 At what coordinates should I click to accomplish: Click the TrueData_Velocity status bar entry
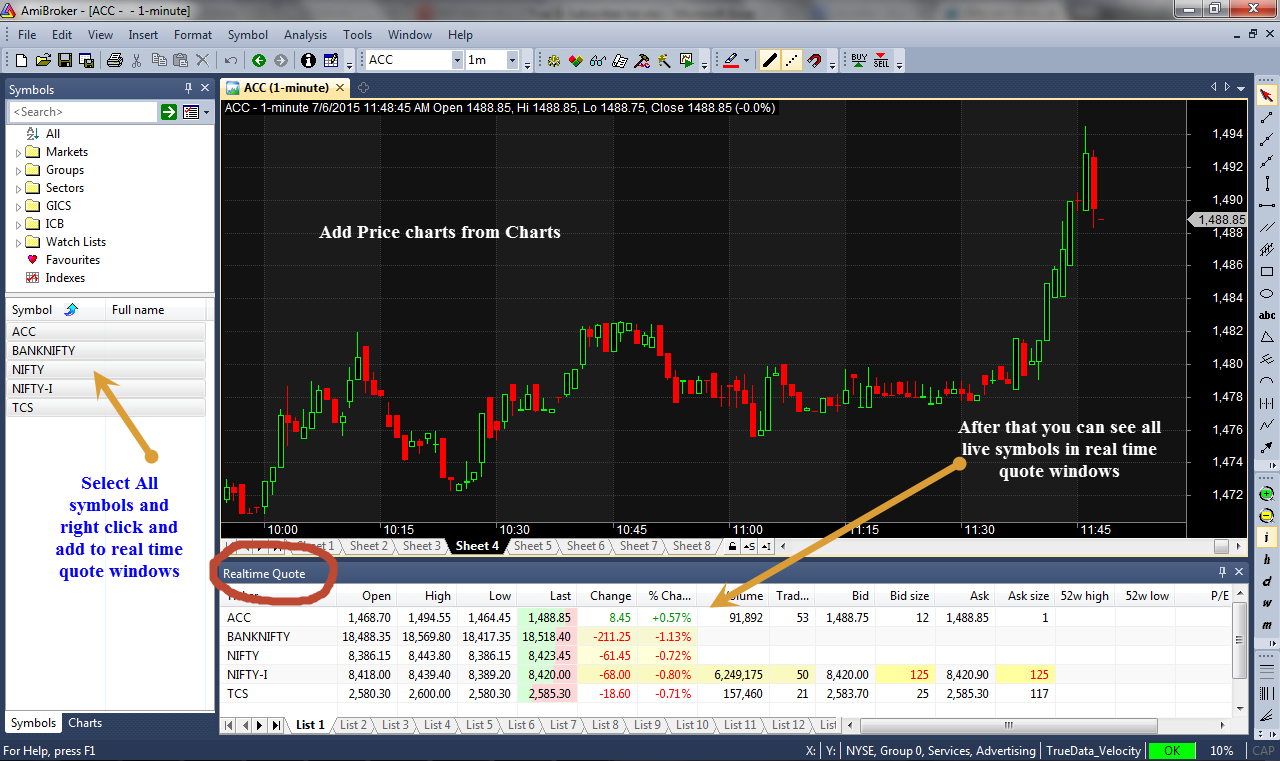[1093, 750]
